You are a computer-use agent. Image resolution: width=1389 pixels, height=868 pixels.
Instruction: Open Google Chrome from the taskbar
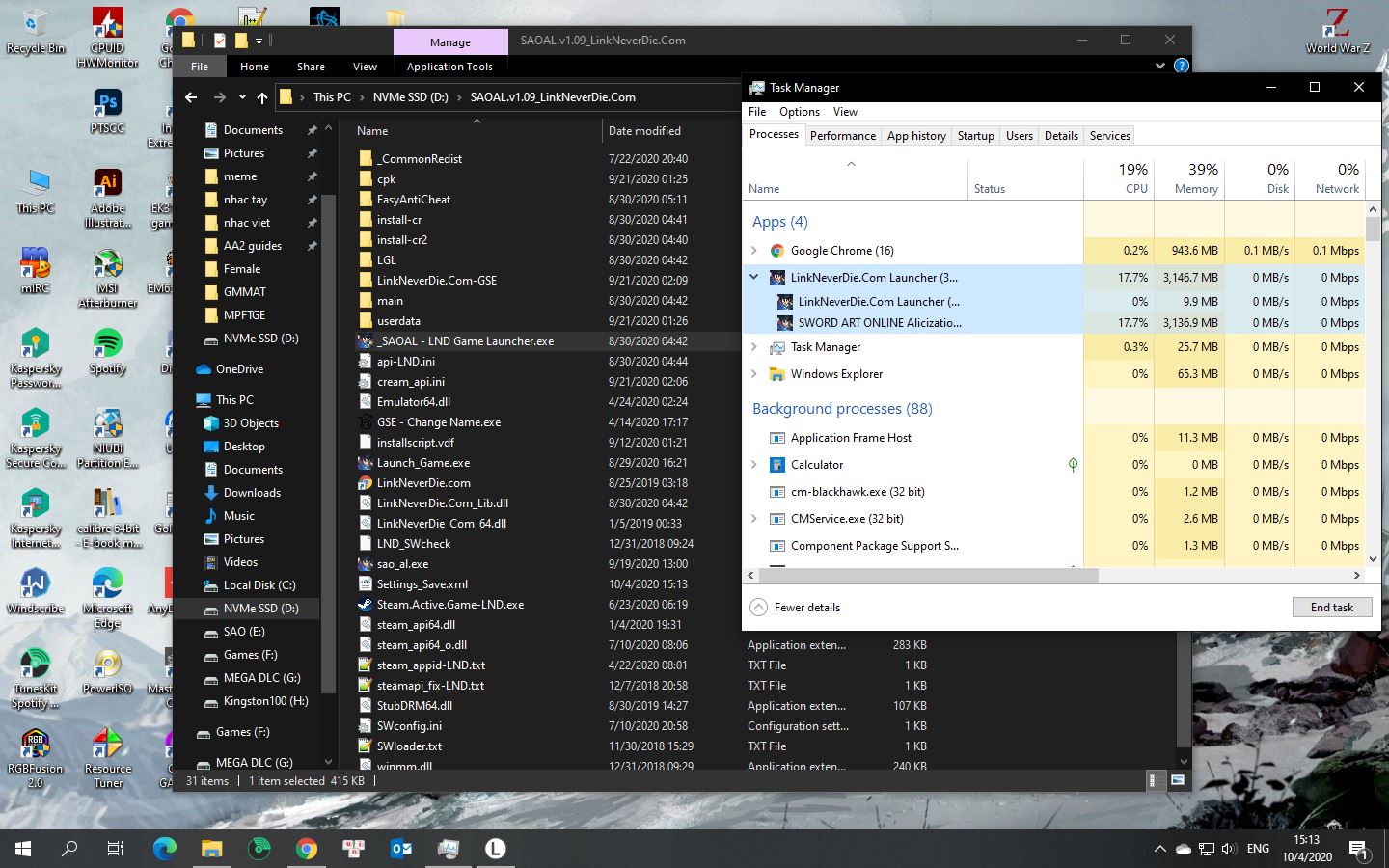(x=307, y=849)
